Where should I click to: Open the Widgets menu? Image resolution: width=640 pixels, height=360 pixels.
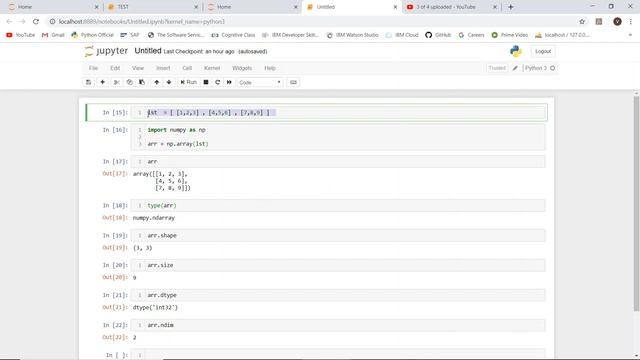click(x=242, y=68)
